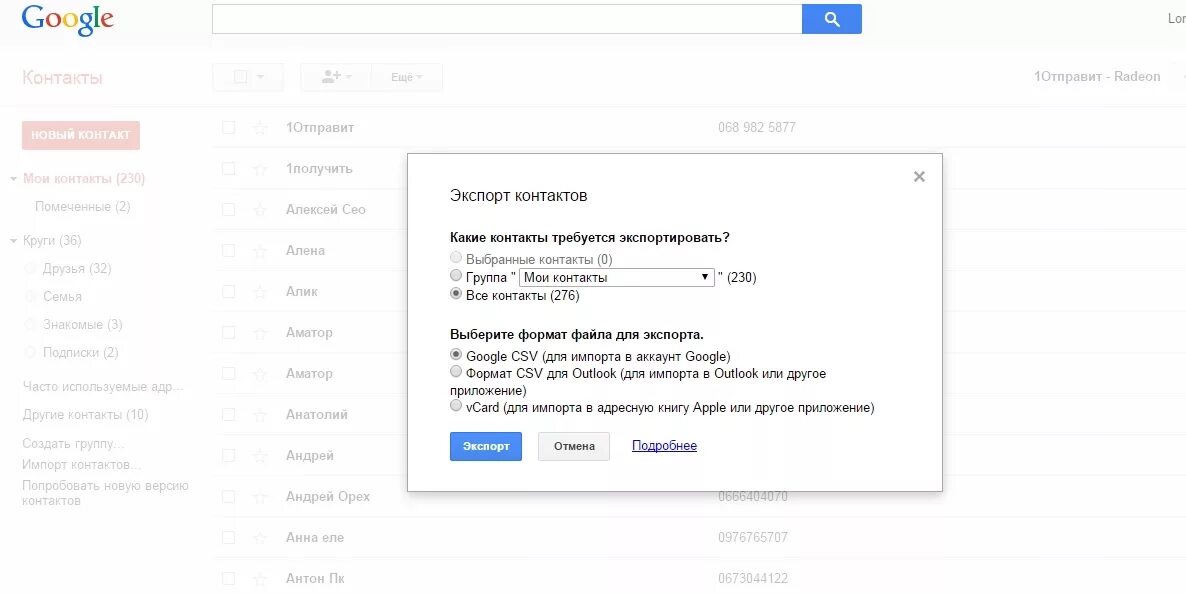Image resolution: width=1186 pixels, height=593 pixels.
Task: Open the Друзья (32) circle
Action: [77, 269]
